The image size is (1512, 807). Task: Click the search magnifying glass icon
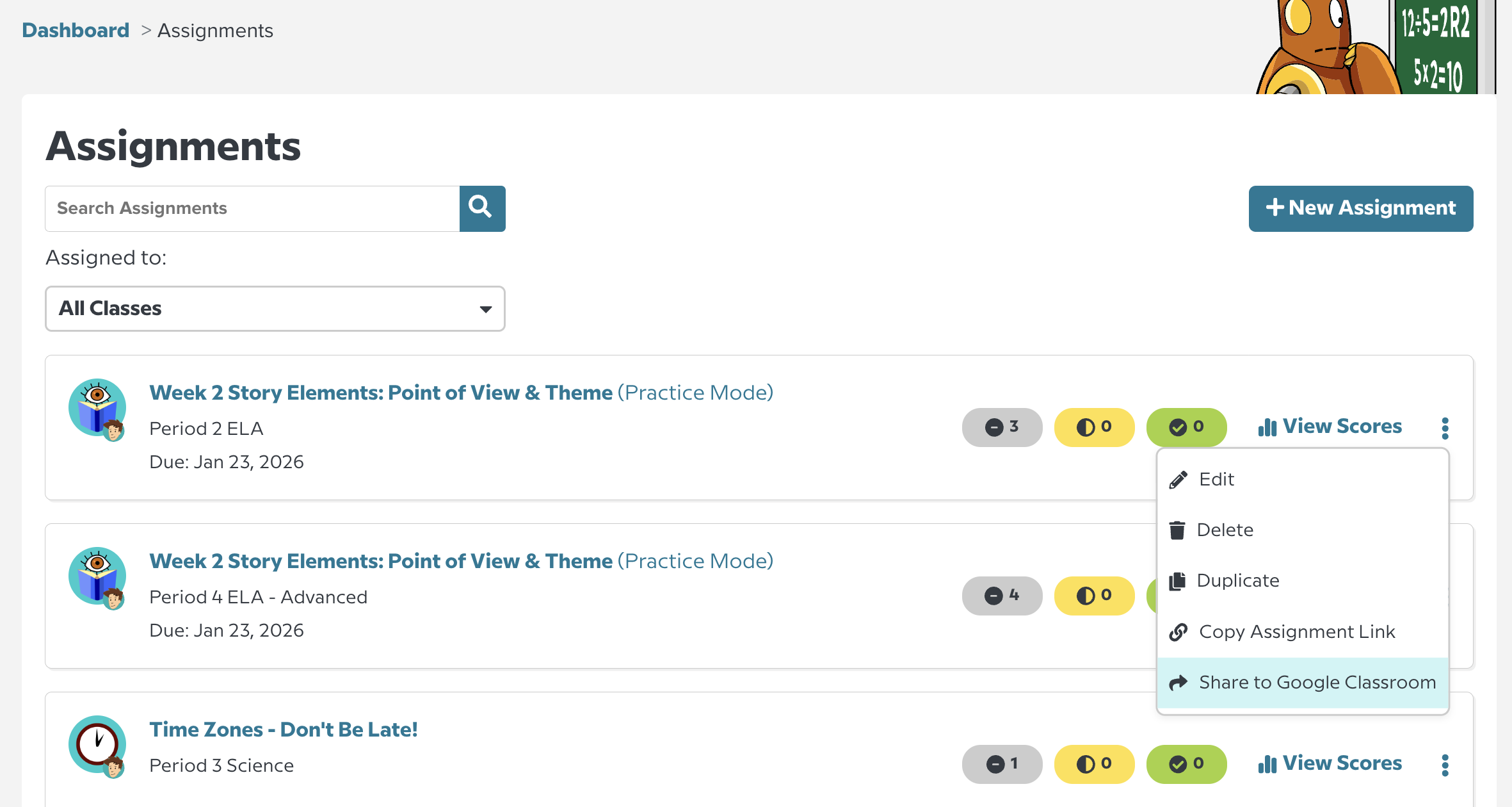pyautogui.click(x=481, y=208)
